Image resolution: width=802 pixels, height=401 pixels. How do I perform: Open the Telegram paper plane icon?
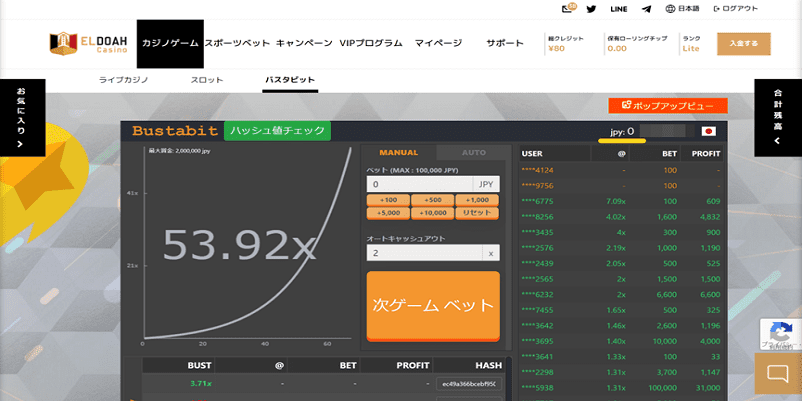click(x=647, y=9)
